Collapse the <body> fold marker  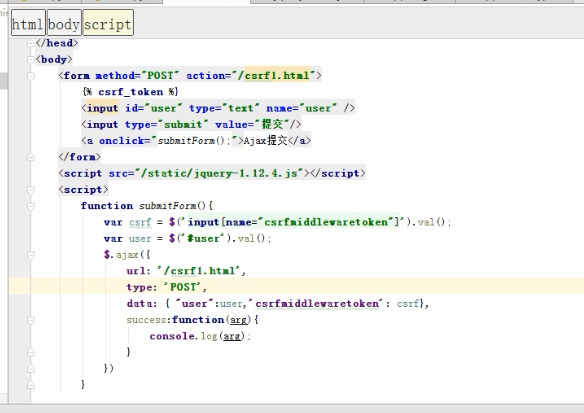pos(31,60)
